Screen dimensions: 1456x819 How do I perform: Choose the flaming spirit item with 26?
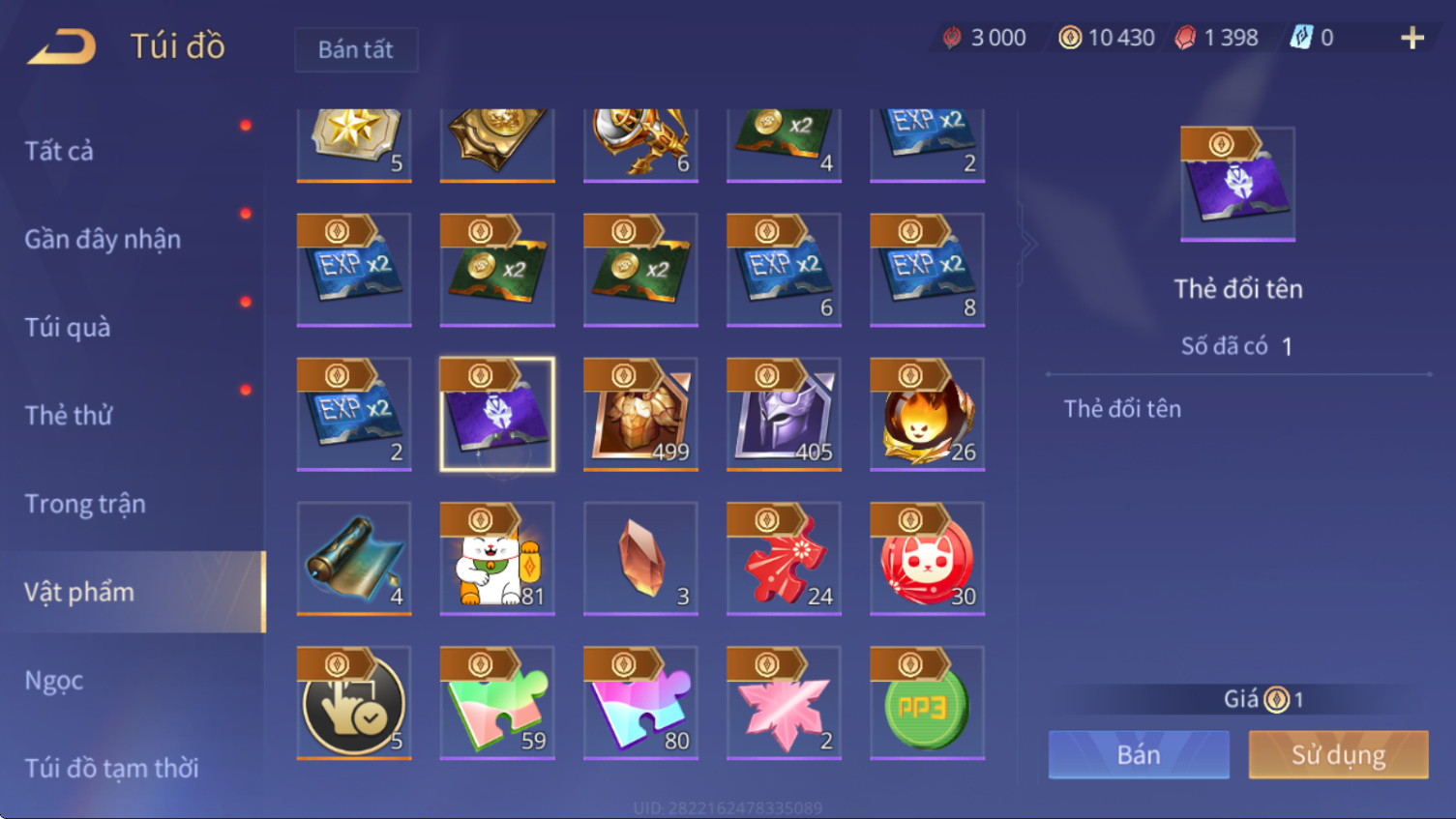click(x=927, y=414)
